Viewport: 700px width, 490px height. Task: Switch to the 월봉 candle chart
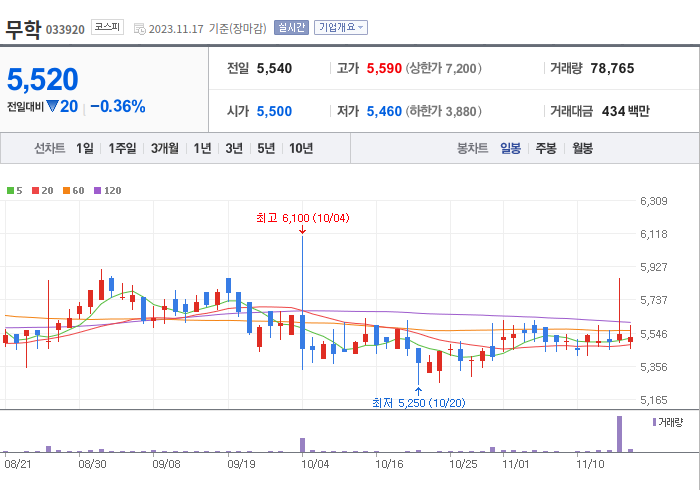[583, 148]
